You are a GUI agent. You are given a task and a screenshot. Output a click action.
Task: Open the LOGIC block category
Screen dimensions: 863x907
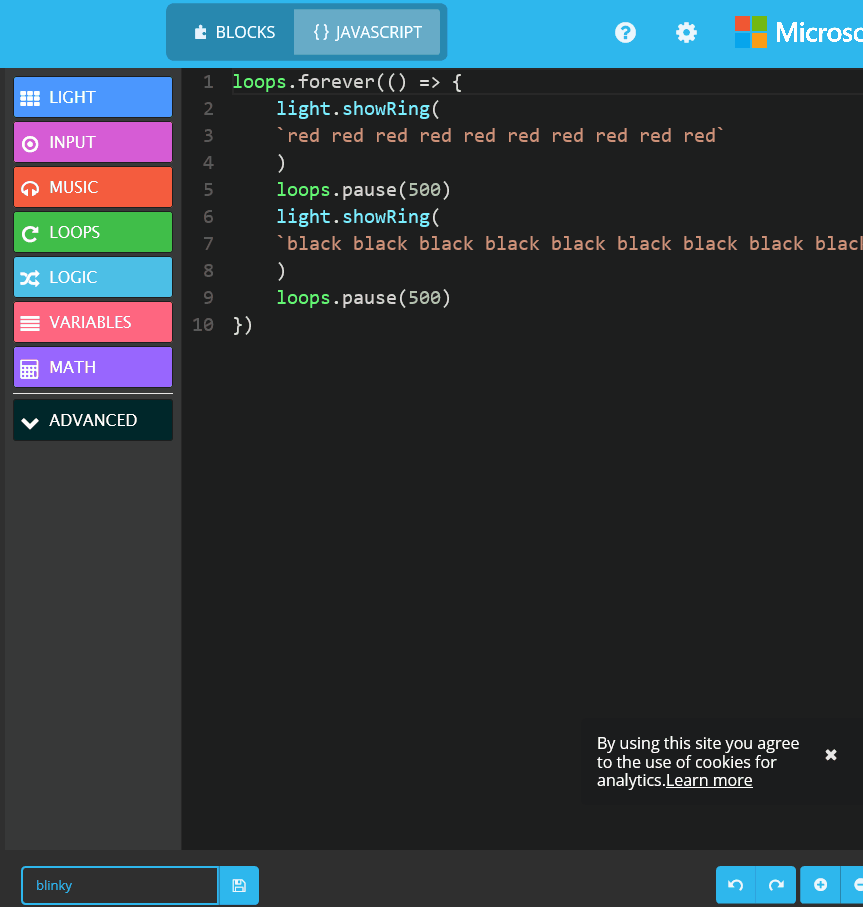92,277
